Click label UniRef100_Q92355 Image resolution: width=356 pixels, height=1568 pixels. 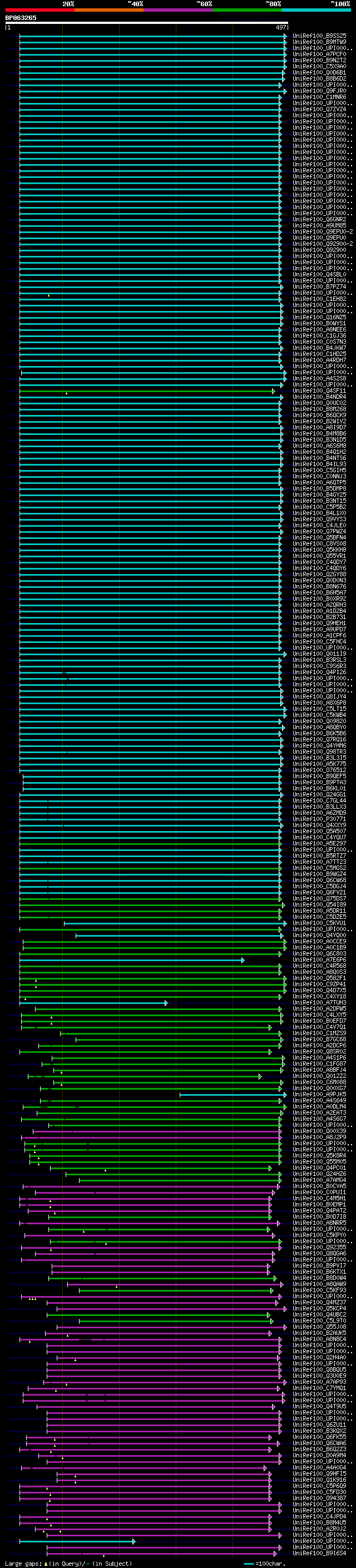319,1247
